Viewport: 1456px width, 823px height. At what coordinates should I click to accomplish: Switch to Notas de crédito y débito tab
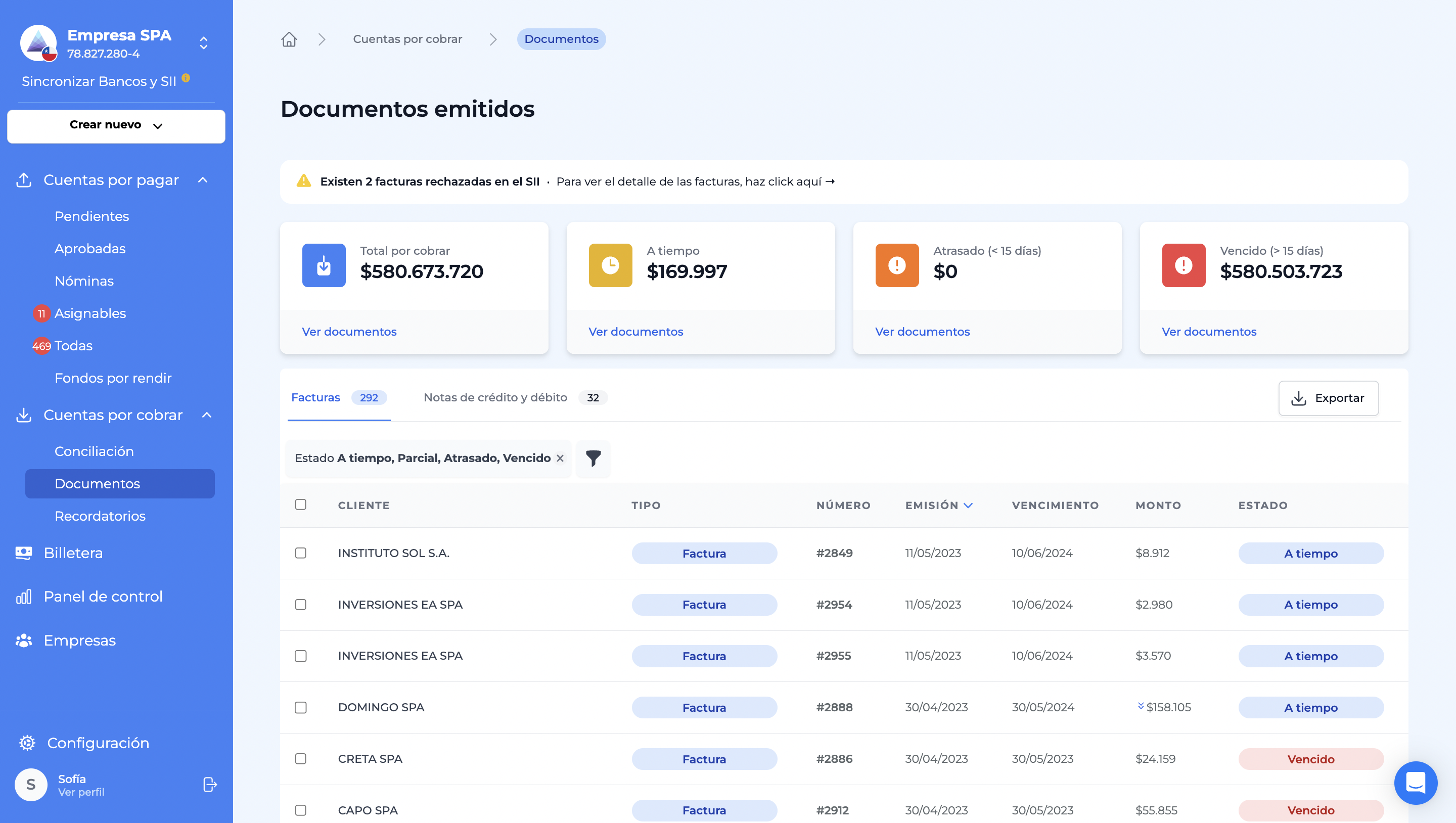pyautogui.click(x=495, y=397)
